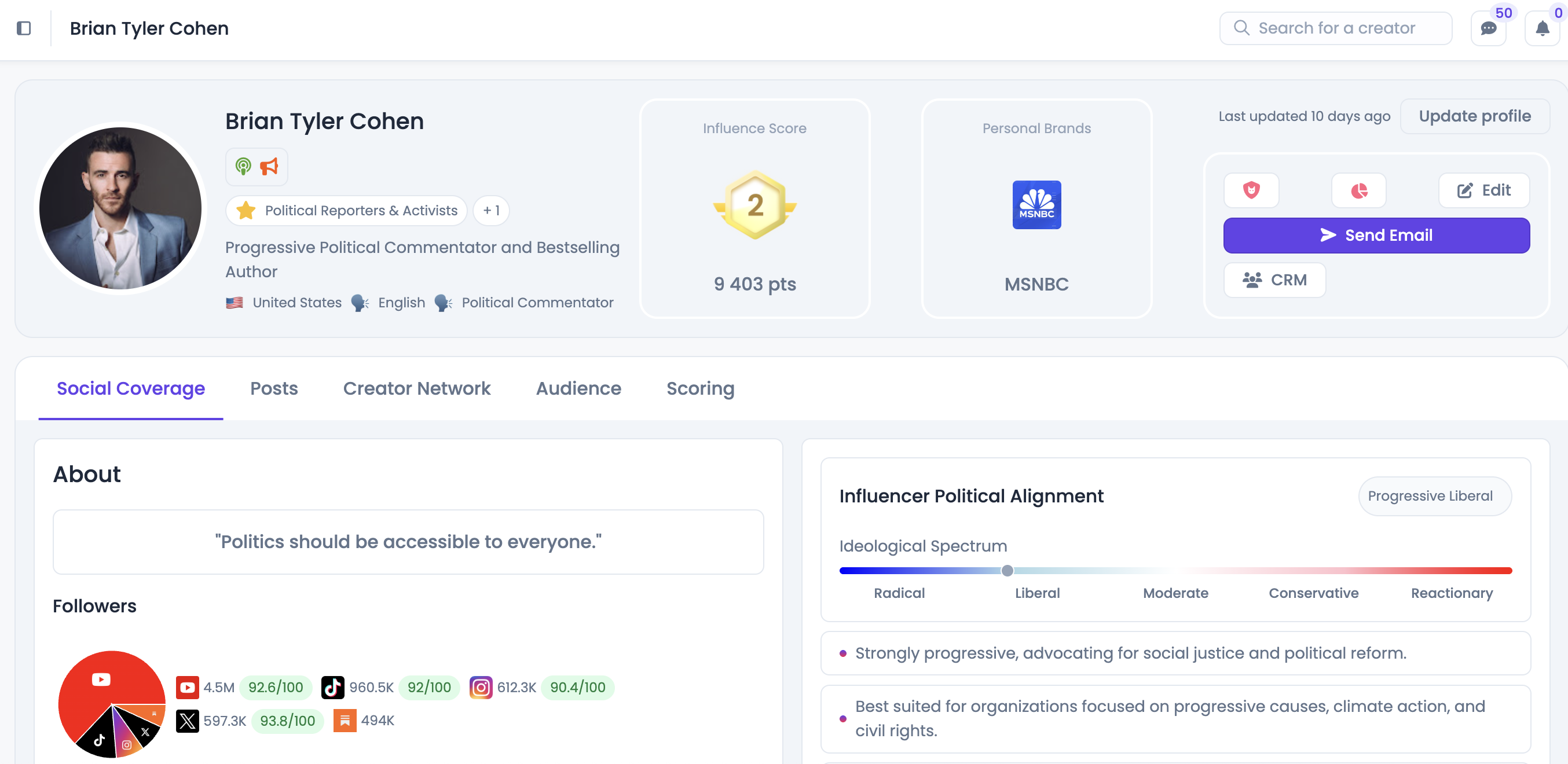Click the 597.3K X follower count
This screenshot has width=1568, height=764.
[225, 721]
